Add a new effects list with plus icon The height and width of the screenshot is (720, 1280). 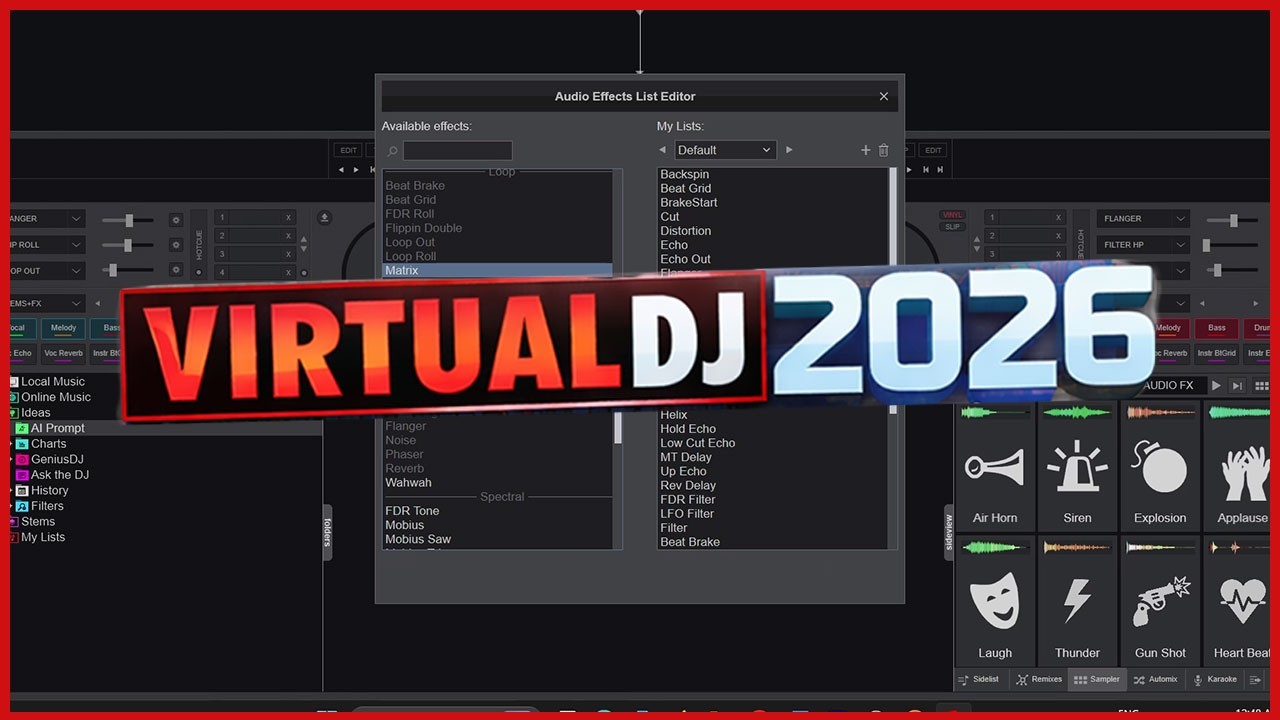click(x=866, y=150)
